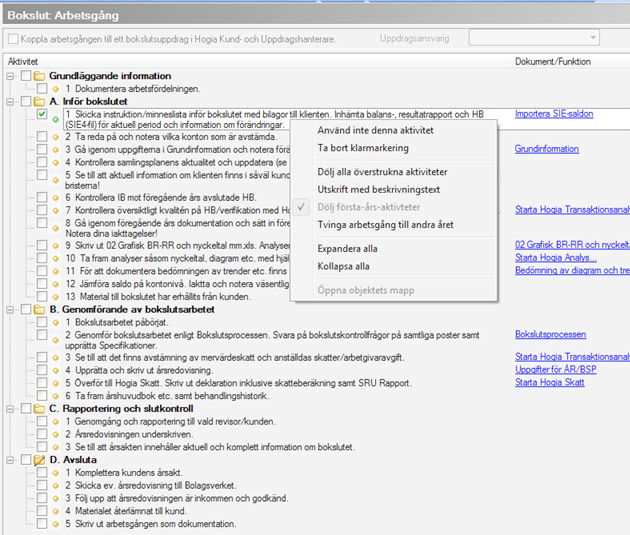Click the status dot beside Skriv ut arbetsgången
Screen dimensions: 630x535
pyautogui.click(x=55, y=524)
